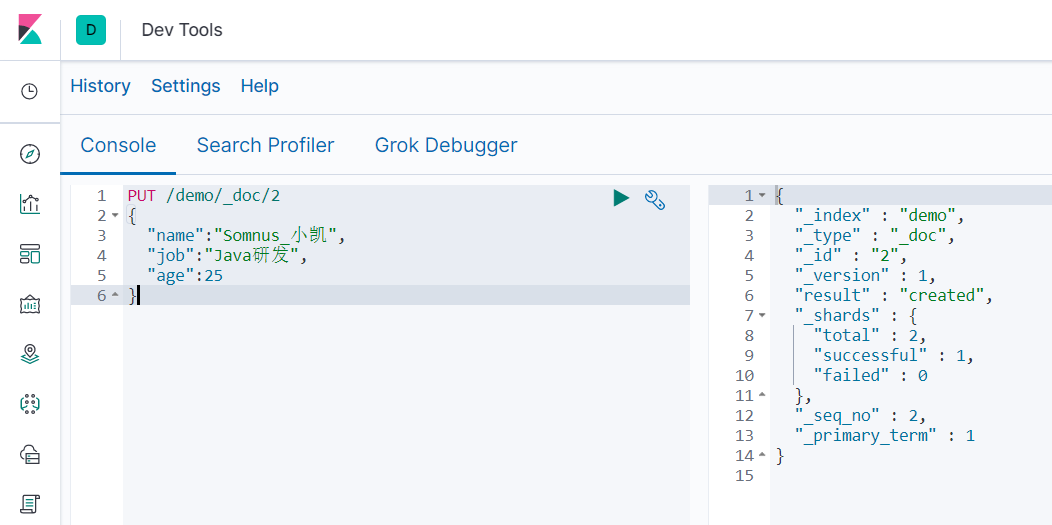1052x525 pixels.
Task: Open Dashboard icon in sidebar
Action: [x=30, y=254]
